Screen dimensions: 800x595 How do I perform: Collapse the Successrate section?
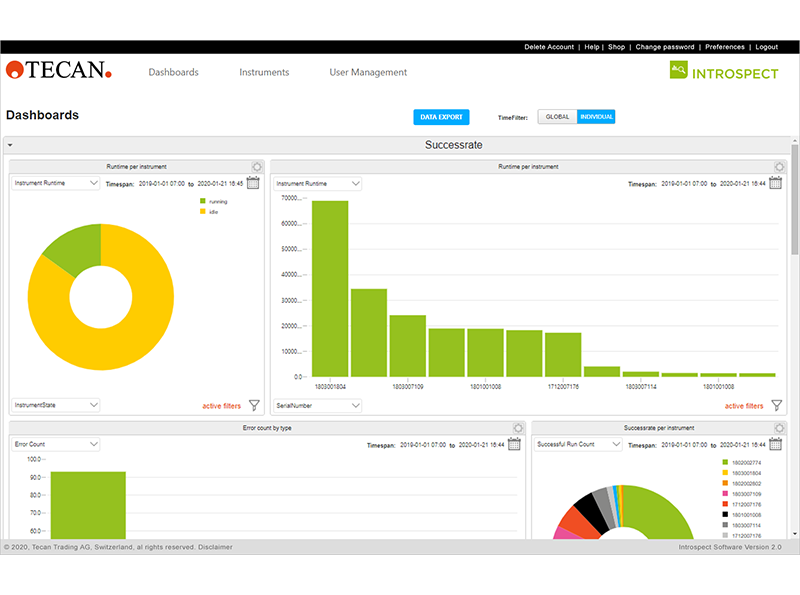pyautogui.click(x=10, y=145)
